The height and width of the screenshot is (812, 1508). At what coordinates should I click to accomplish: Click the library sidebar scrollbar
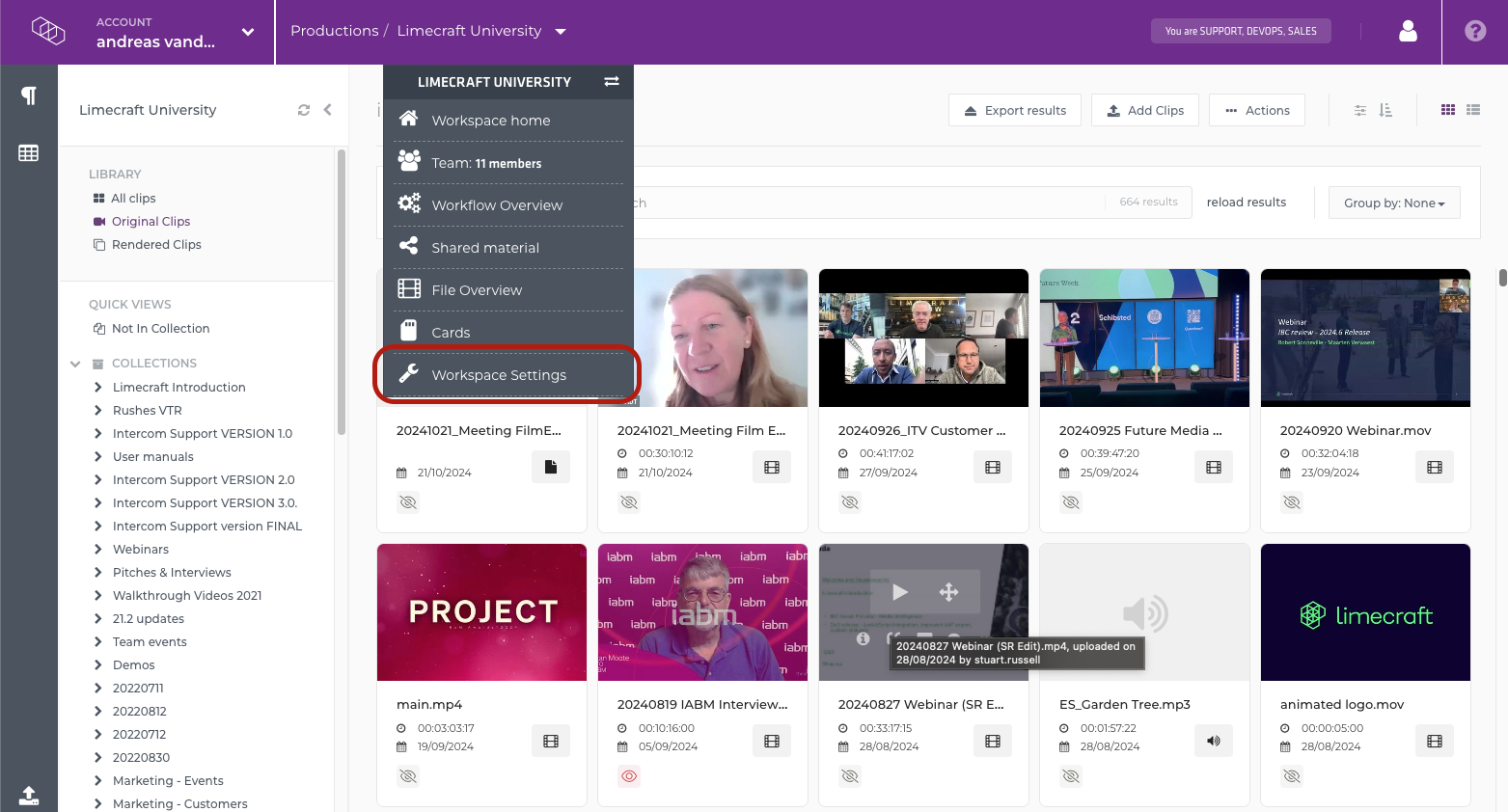point(342,291)
